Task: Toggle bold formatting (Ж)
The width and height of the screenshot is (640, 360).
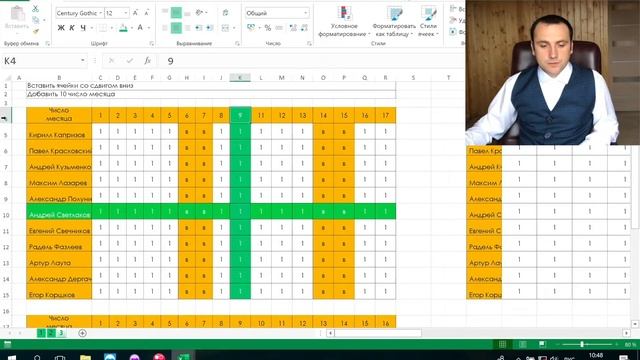Action: 61,28
